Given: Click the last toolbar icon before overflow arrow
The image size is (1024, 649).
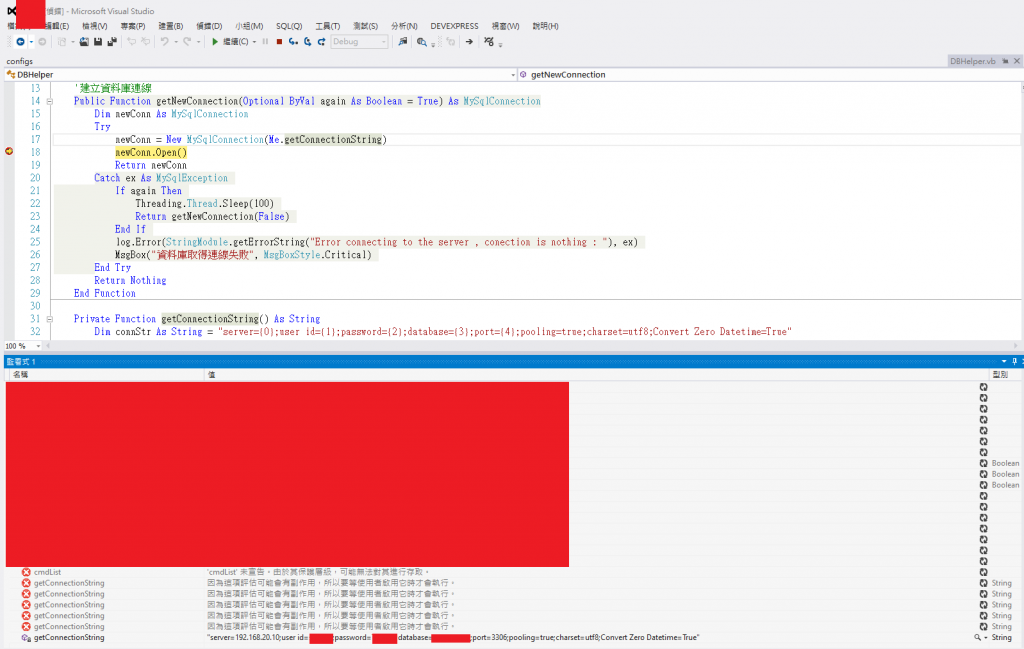Looking at the screenshot, I should (x=489, y=42).
